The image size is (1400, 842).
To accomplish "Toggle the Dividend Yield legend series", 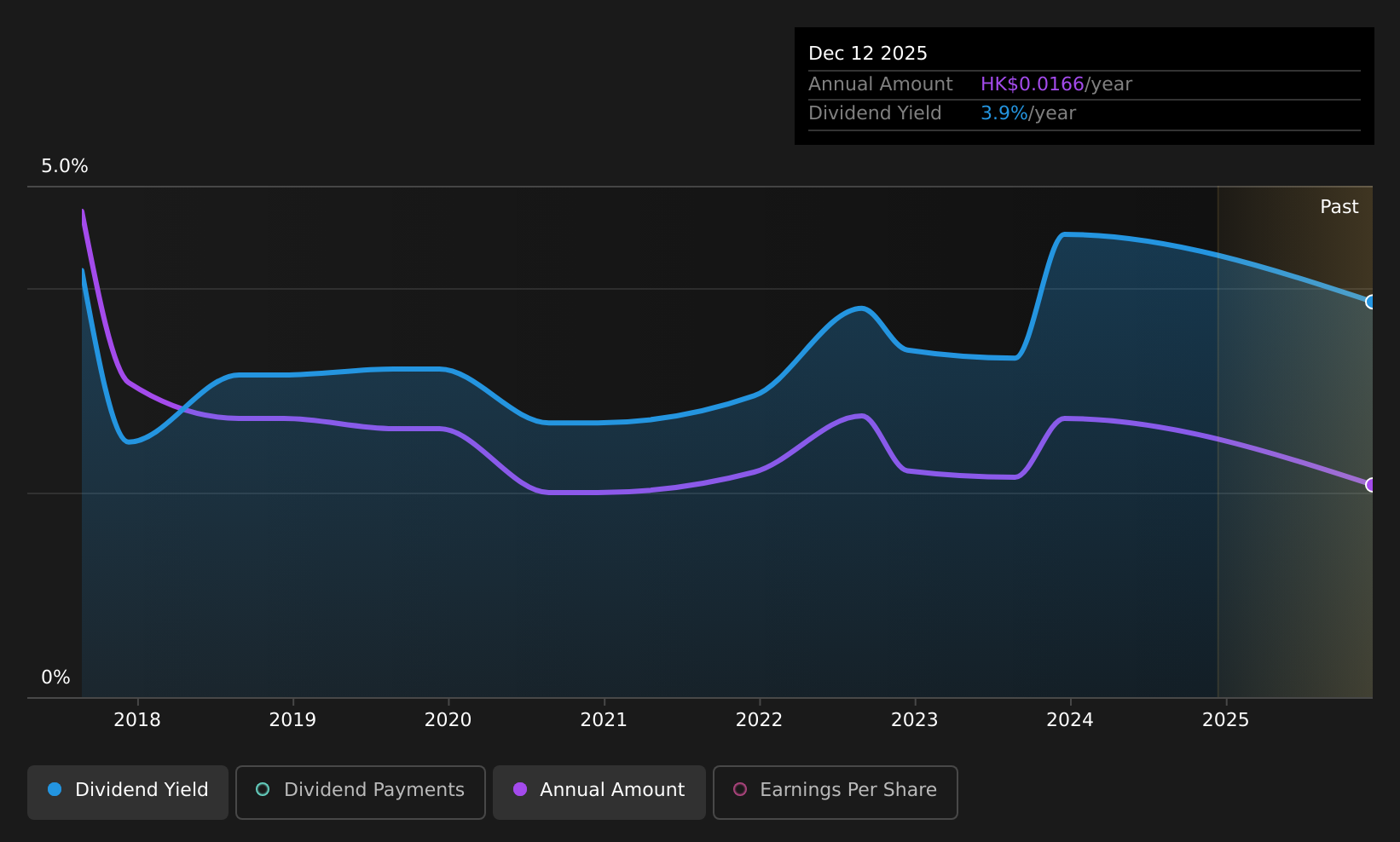I will [128, 792].
